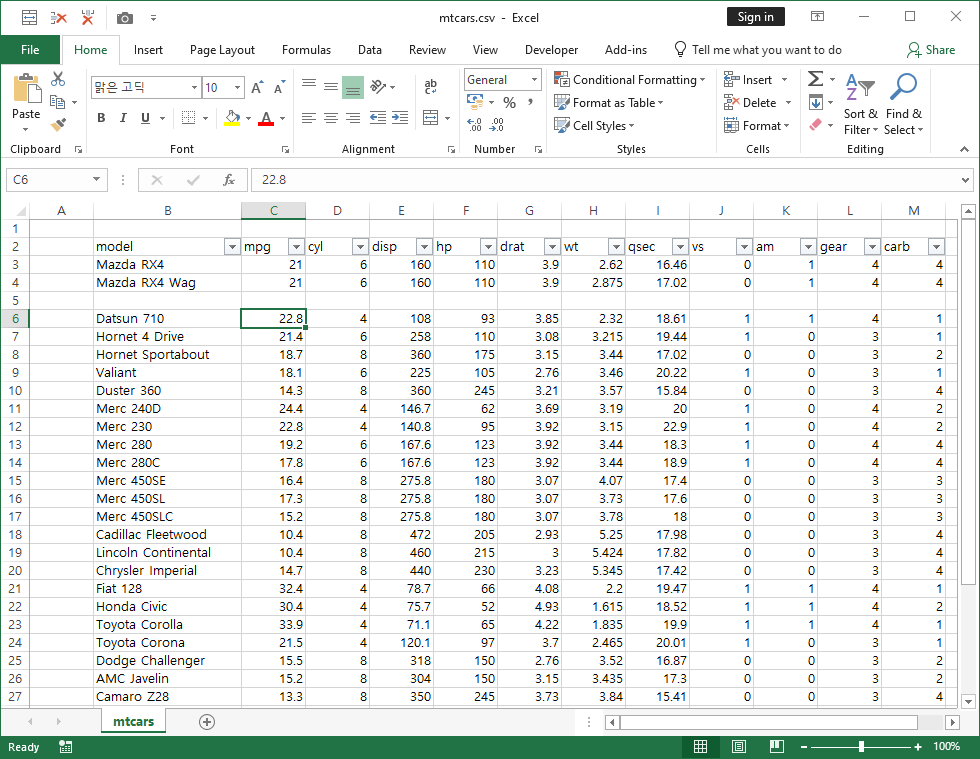Click Format as Table
Screen dimensions: 980x759
point(609,103)
